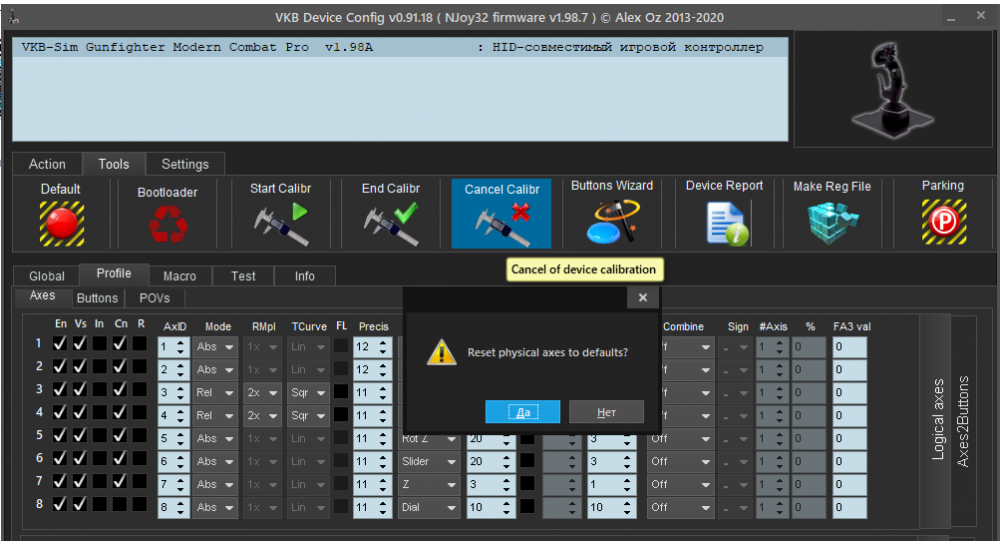Generate a Device Report
The height and width of the screenshot is (541, 1000).
(x=724, y=222)
